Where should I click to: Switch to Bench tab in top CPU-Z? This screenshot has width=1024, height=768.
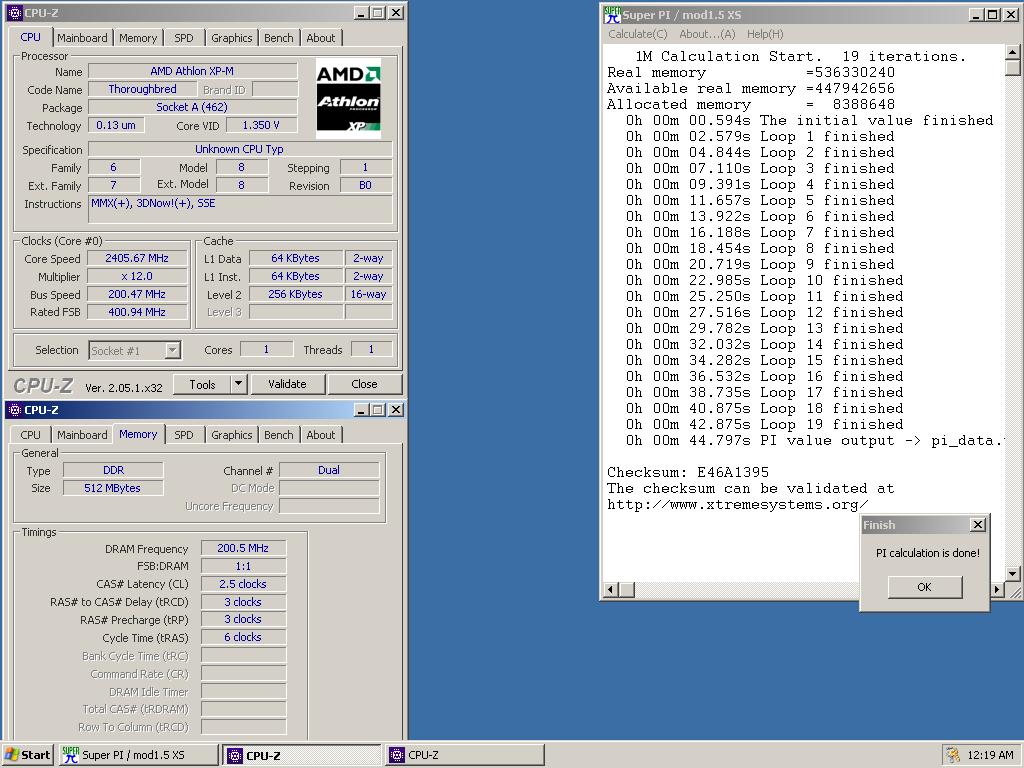click(279, 38)
